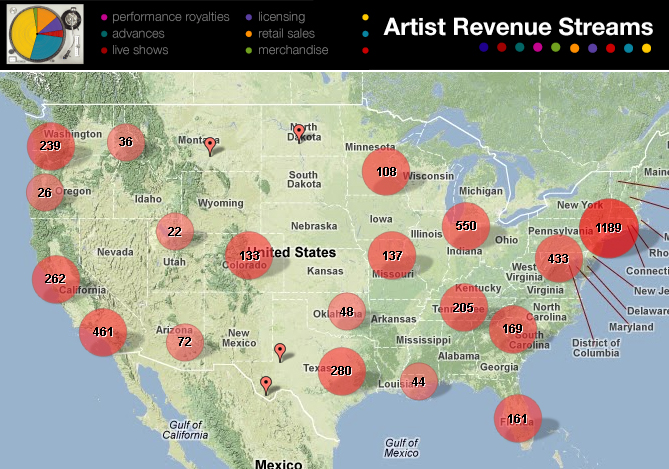Screen dimensions: 669x469
Task: Open the 550 cluster over Indiana
Action: point(466,226)
